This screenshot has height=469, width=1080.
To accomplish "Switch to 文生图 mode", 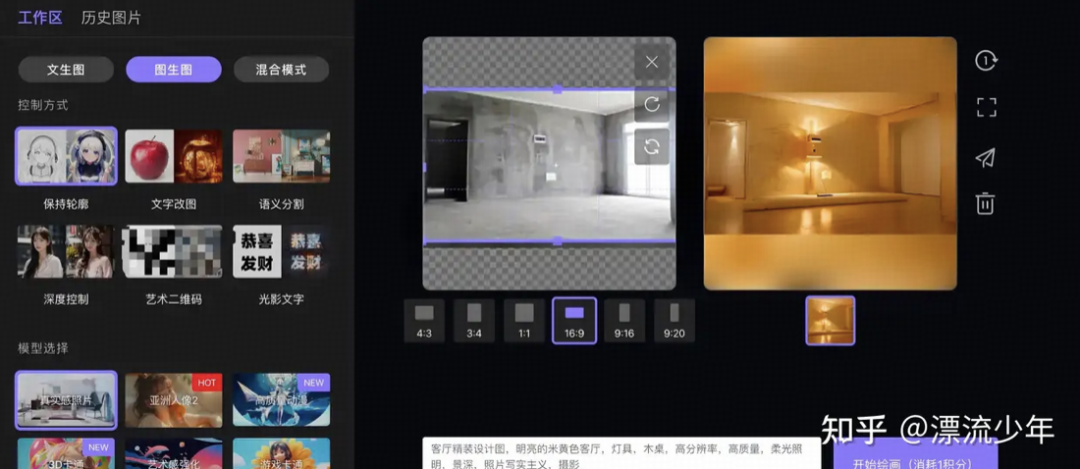I will [66, 70].
